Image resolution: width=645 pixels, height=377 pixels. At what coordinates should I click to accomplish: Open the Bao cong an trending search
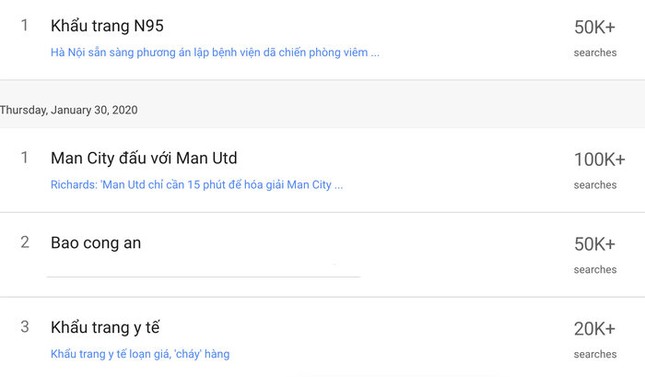click(96, 243)
